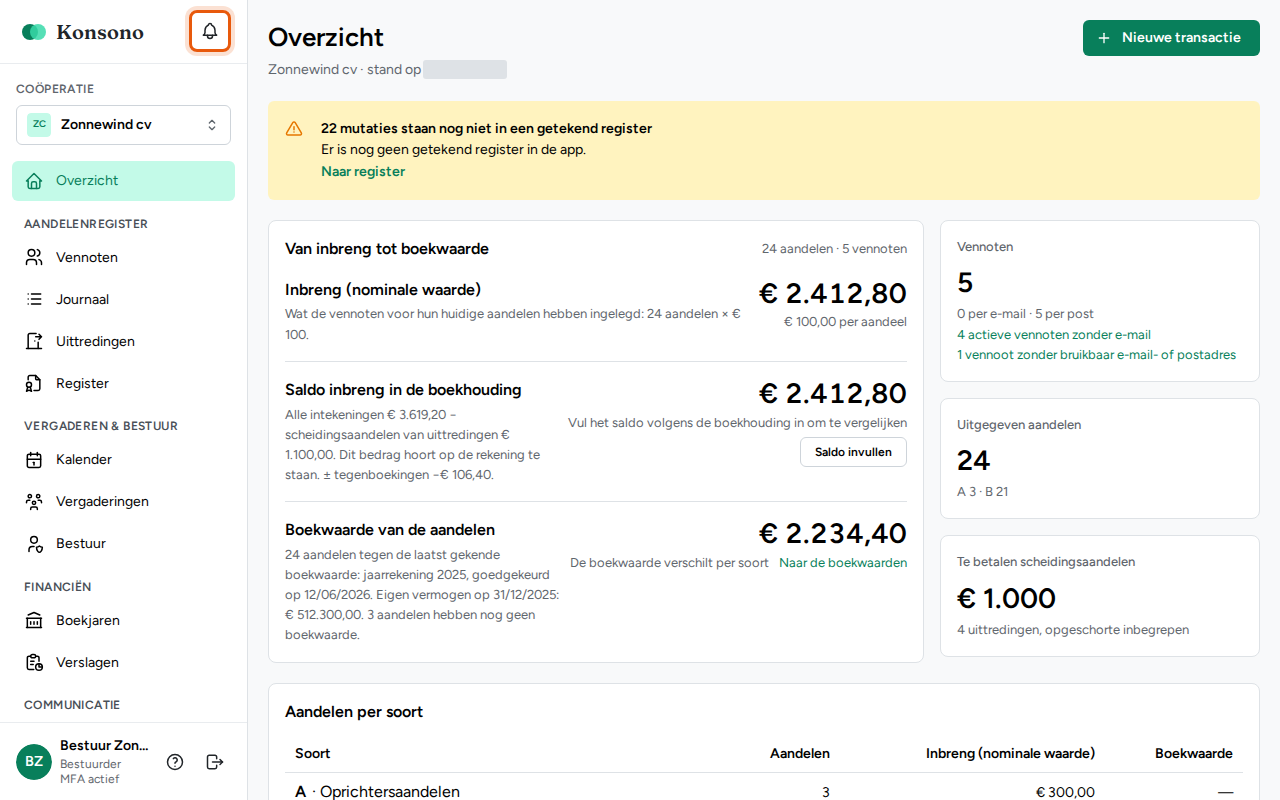Click the Bestuur person icon

click(x=34, y=544)
